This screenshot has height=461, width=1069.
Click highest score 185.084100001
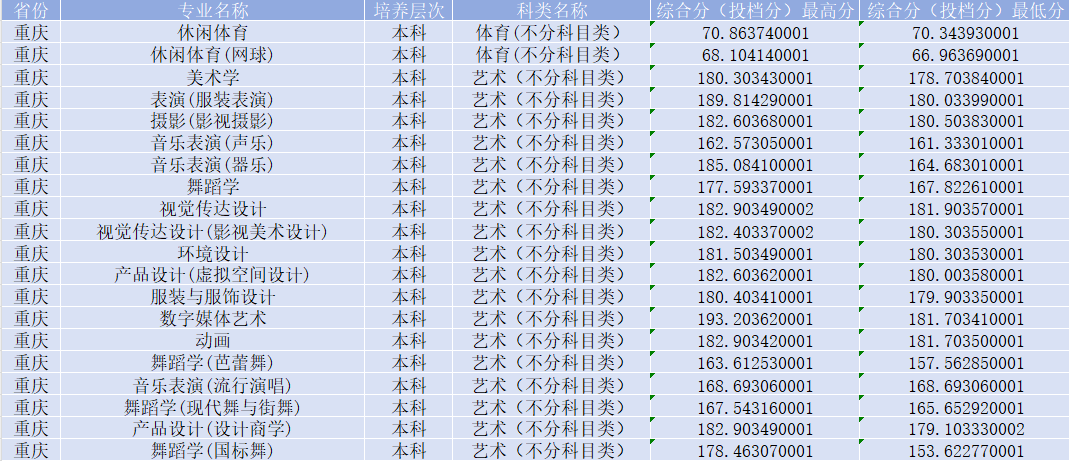[754, 165]
